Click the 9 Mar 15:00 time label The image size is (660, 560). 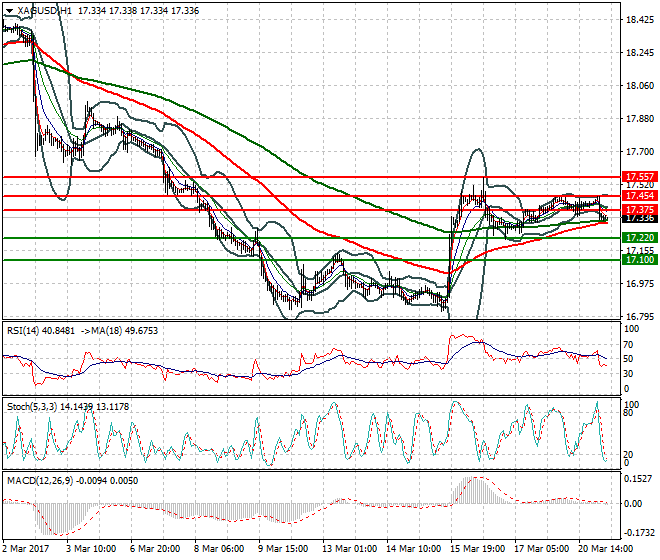283,549
